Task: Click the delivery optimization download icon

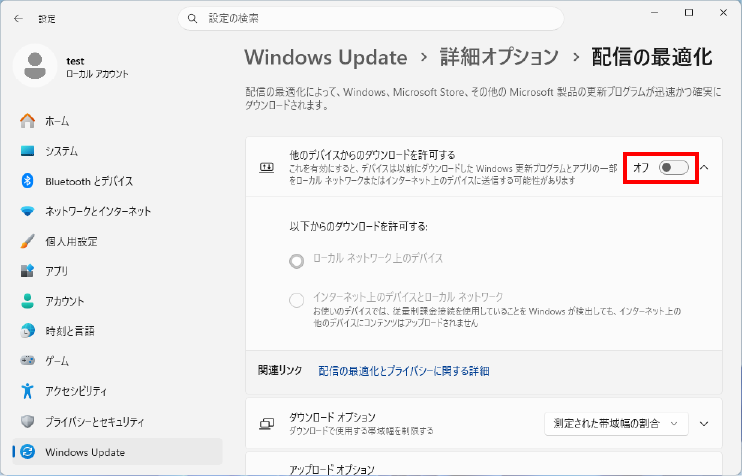Action: coord(266,167)
